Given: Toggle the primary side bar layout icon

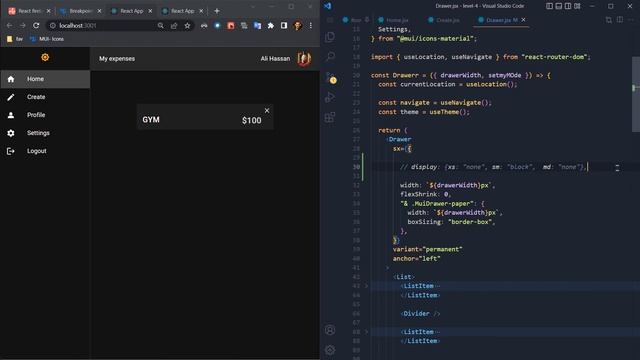Looking at the screenshot, I should tap(549, 6).
